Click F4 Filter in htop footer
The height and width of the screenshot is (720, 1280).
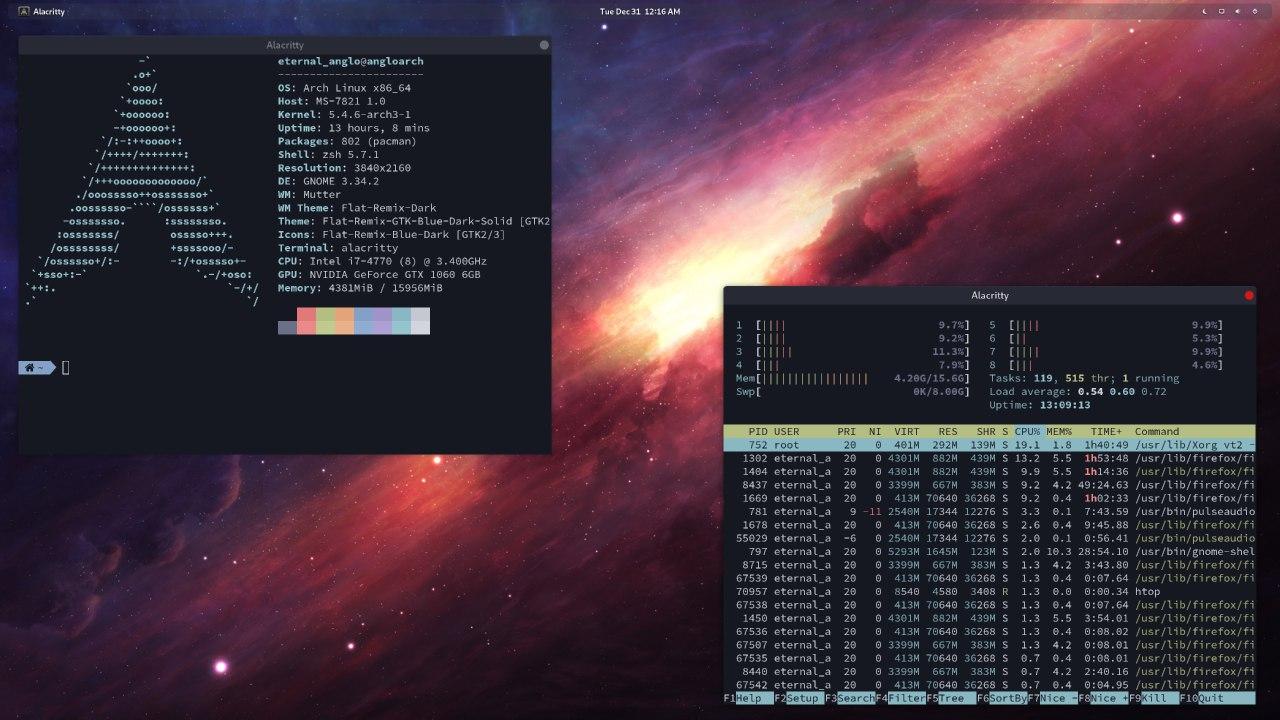click(x=900, y=698)
